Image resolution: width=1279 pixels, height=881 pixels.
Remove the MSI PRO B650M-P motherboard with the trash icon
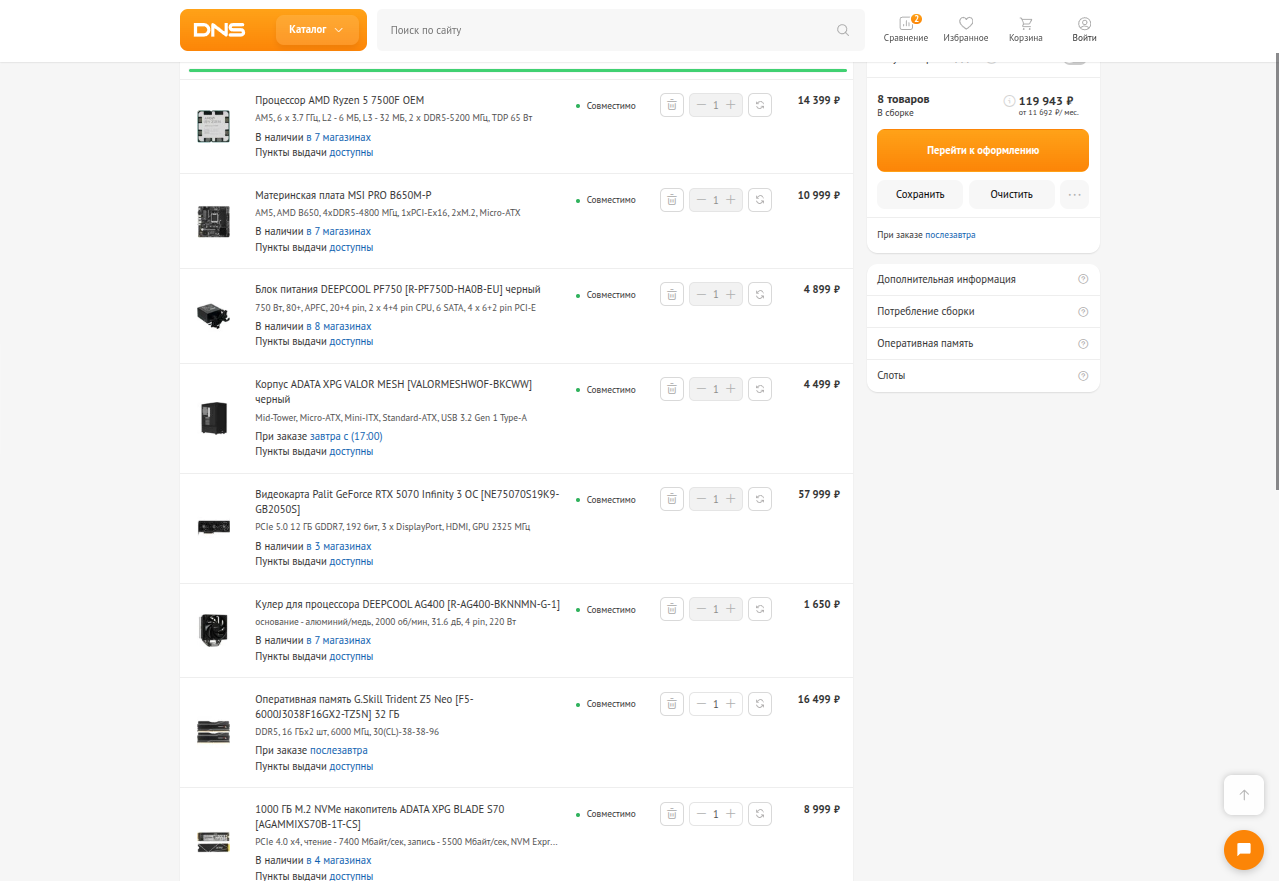(x=672, y=200)
